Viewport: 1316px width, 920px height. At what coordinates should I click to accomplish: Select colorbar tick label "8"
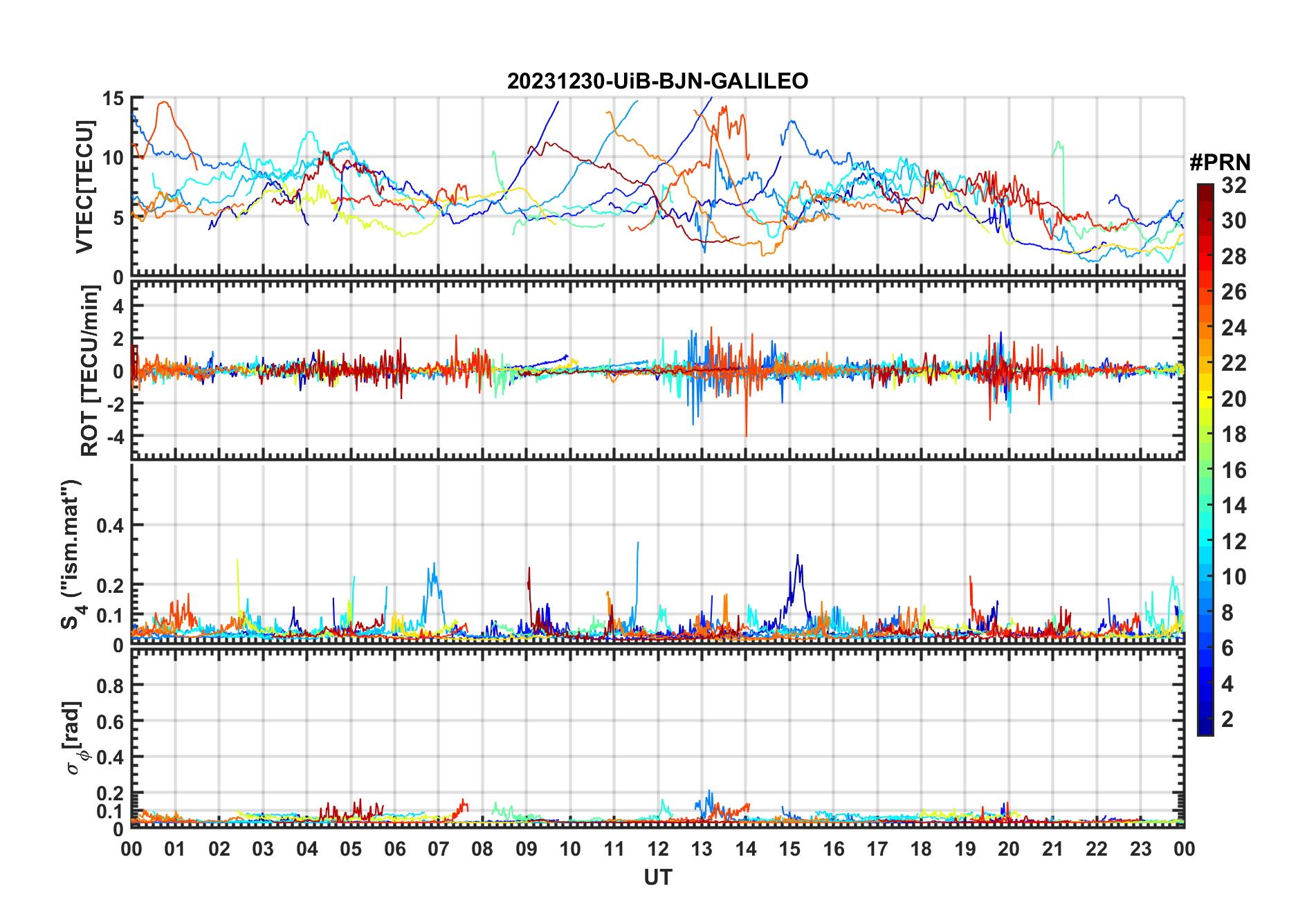(1227, 613)
